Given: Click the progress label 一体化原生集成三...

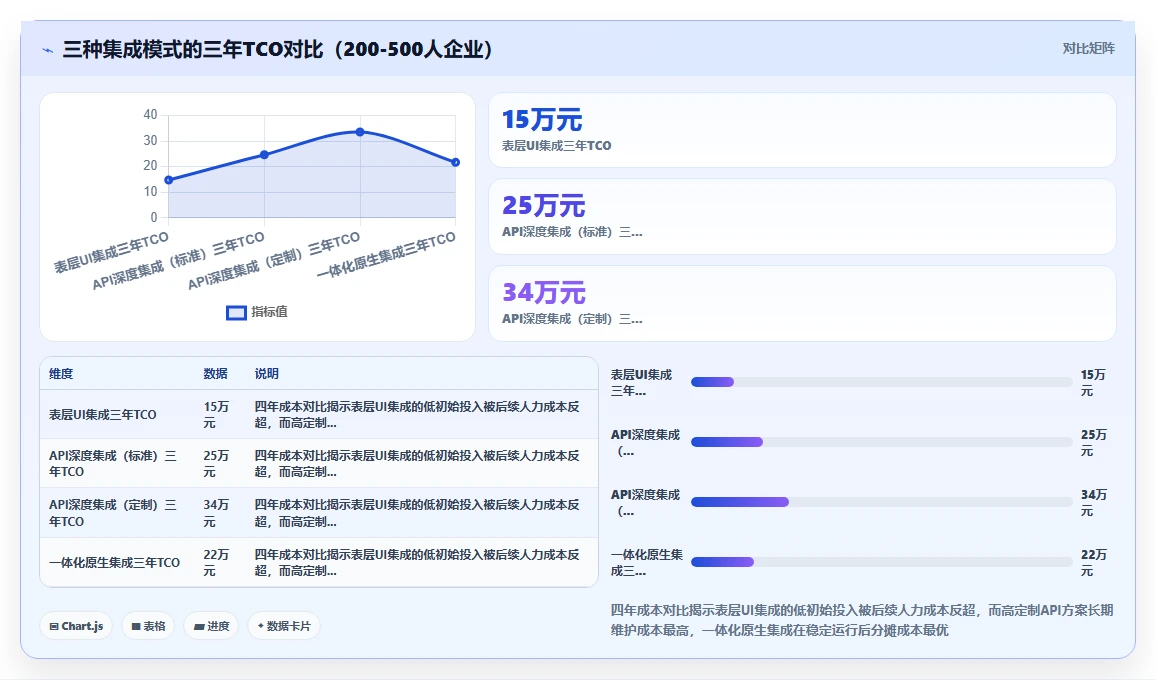Looking at the screenshot, I should pos(647,563).
